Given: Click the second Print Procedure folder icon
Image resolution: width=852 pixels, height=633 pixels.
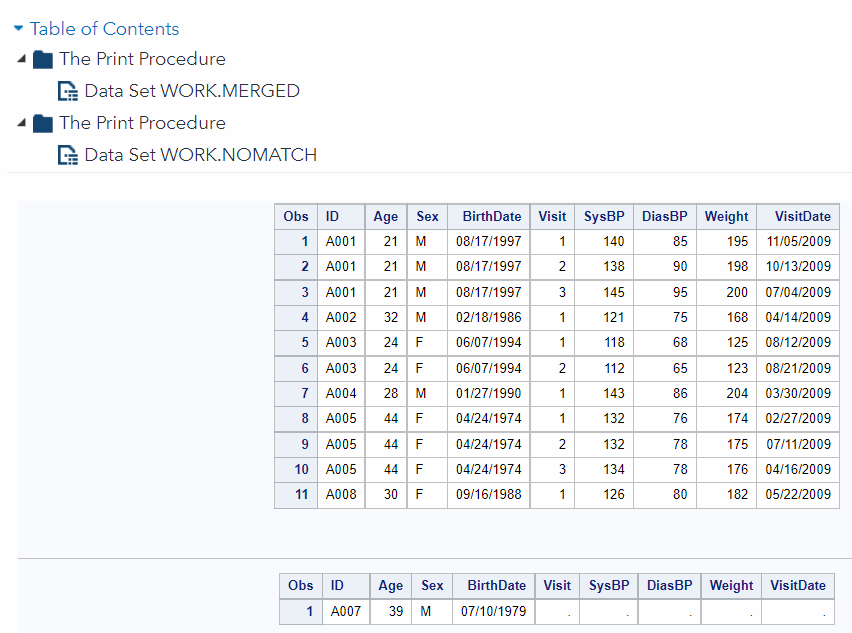Looking at the screenshot, I should pos(42,123).
